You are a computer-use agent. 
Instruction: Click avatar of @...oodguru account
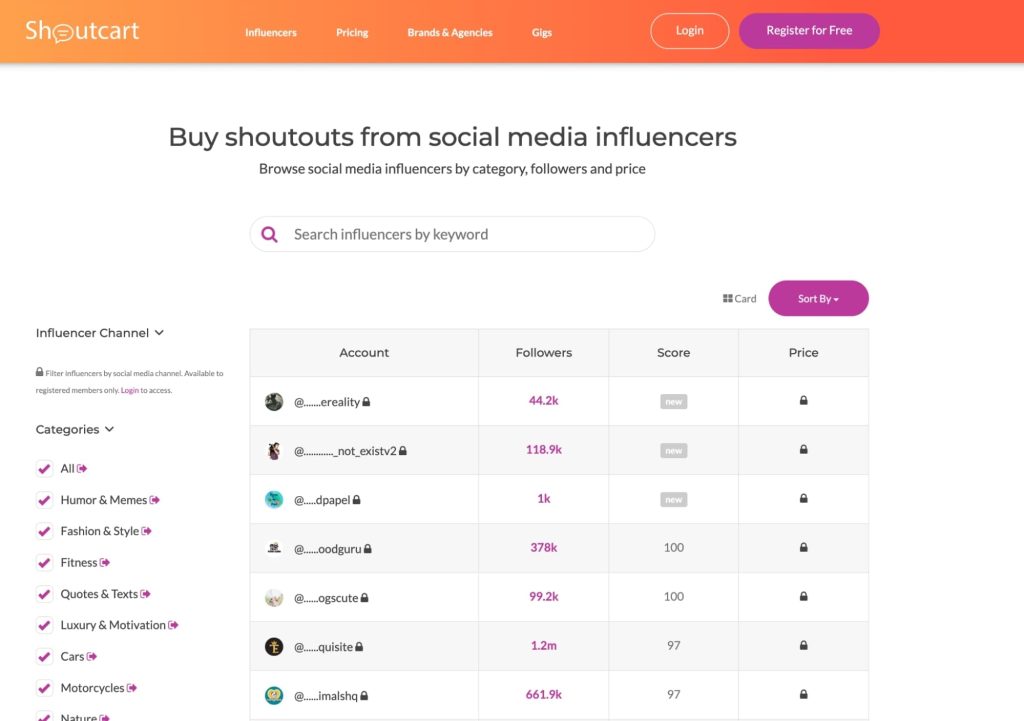point(274,548)
